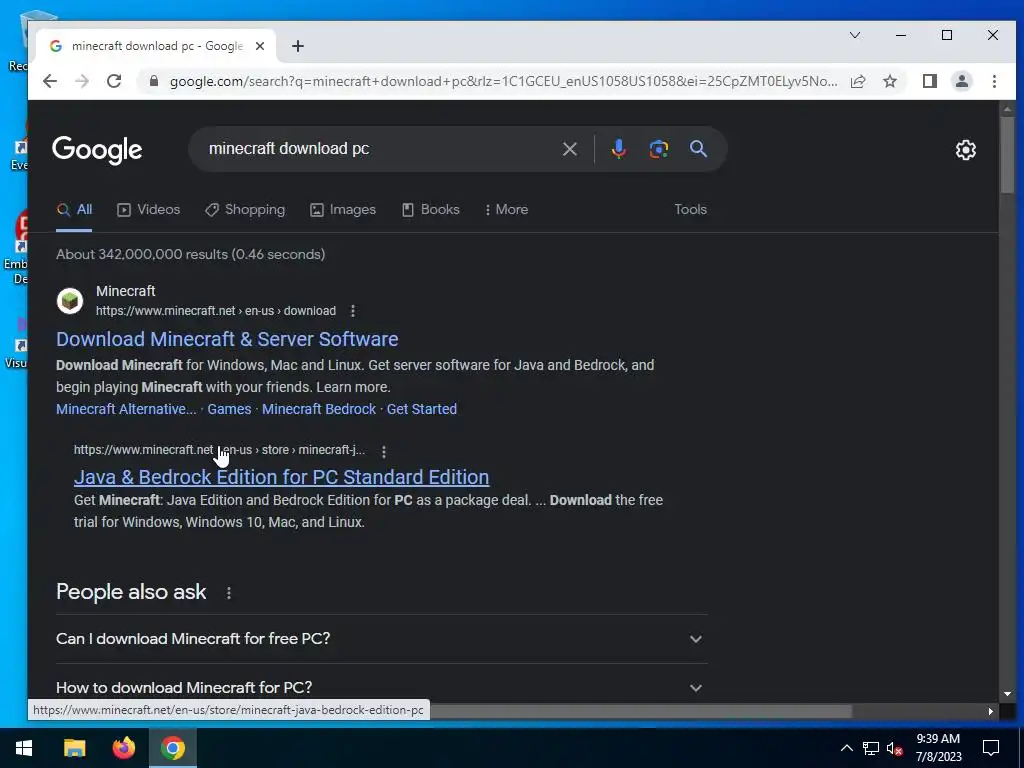1024x768 pixels.
Task: Switch to the Images tab
Action: 343,210
